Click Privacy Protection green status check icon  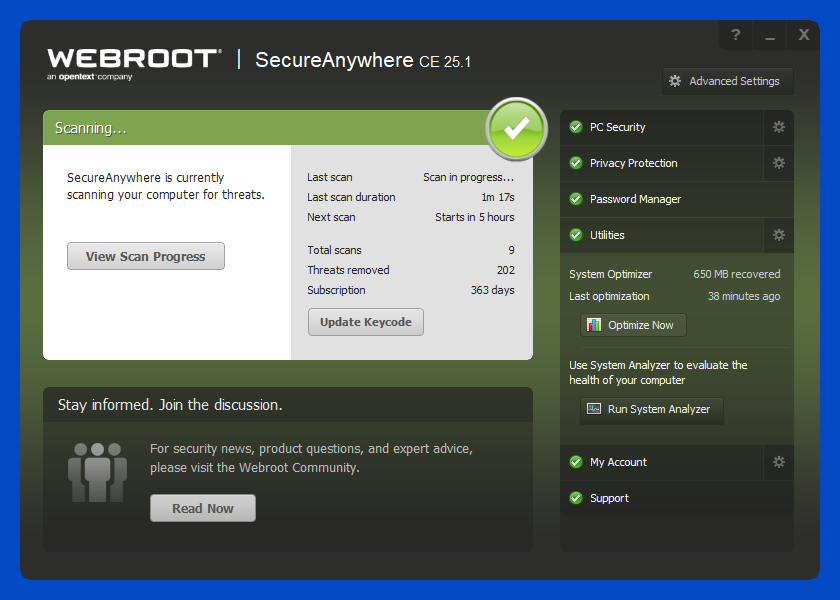pos(576,163)
